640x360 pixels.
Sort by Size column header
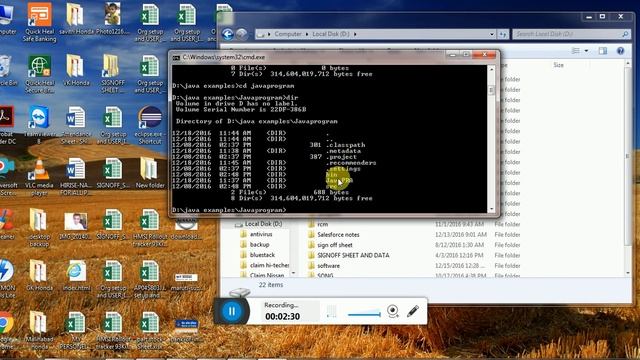(x=558, y=65)
